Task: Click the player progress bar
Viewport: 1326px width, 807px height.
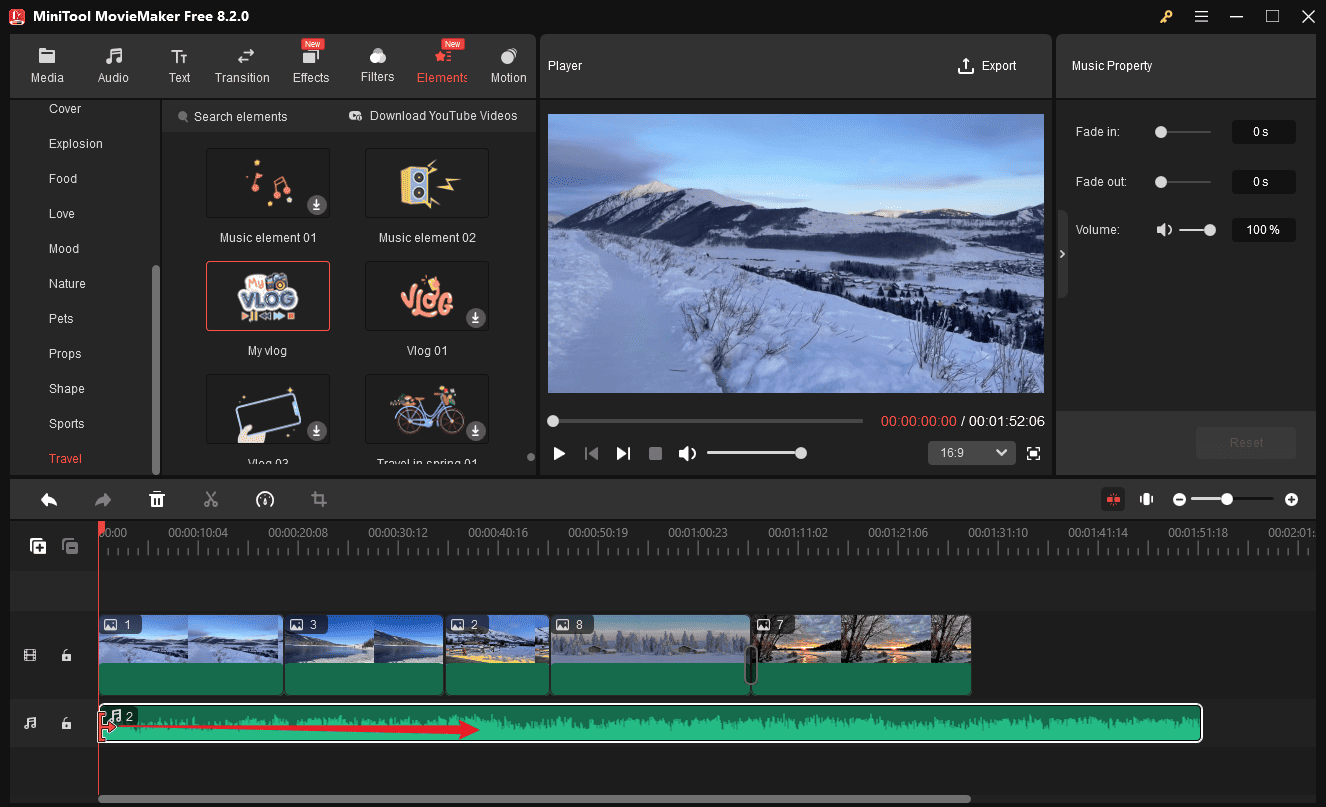Action: click(x=706, y=421)
